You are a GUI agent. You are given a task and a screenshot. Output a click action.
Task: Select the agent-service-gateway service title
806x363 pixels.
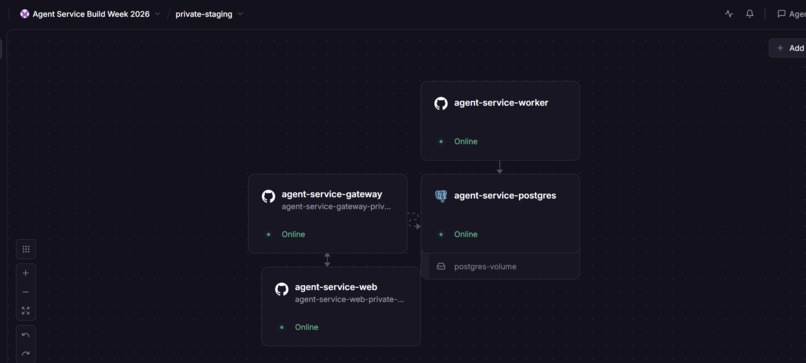[332, 194]
